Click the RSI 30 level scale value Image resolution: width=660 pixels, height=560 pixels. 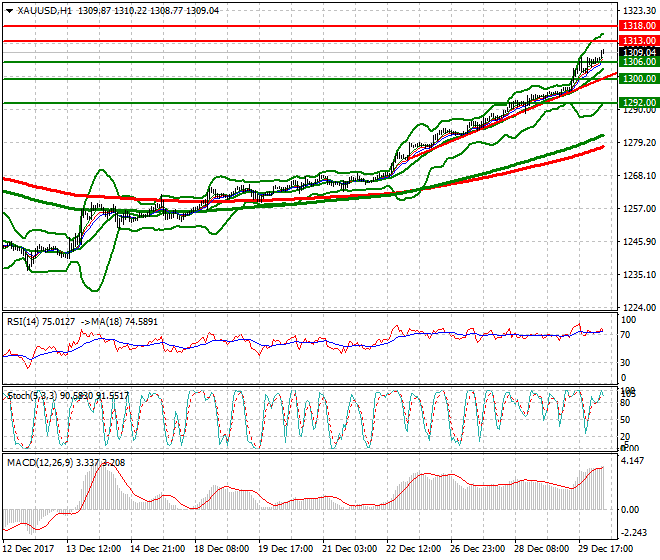click(626, 363)
